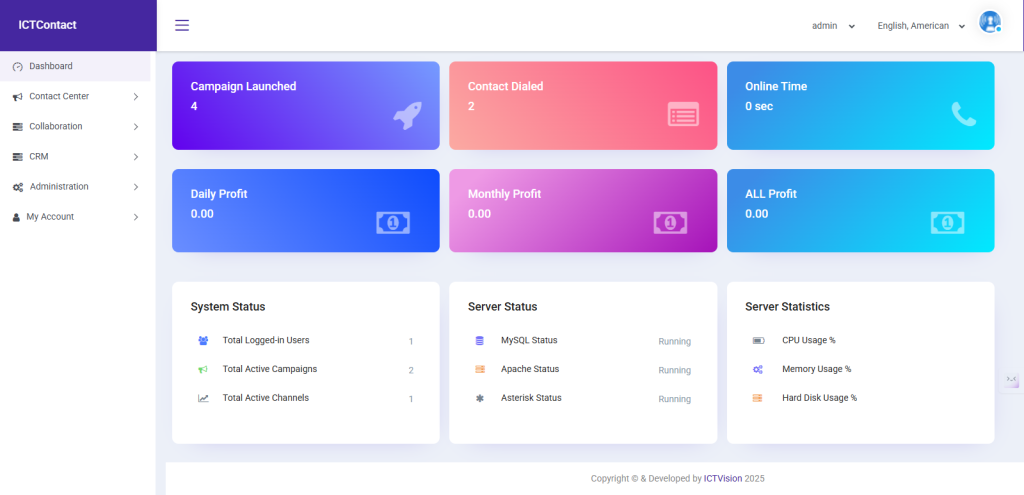Open the English, American language dropdown
This screenshot has height=495, width=1024.
pyautogui.click(x=920, y=26)
